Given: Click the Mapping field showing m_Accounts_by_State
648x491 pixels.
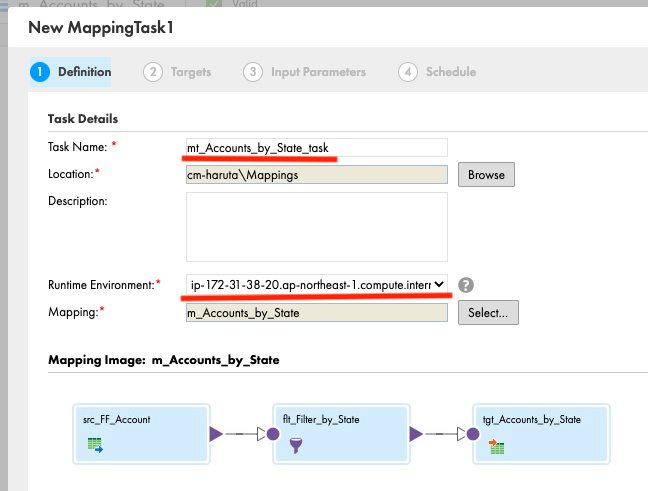Looking at the screenshot, I should pyautogui.click(x=317, y=313).
